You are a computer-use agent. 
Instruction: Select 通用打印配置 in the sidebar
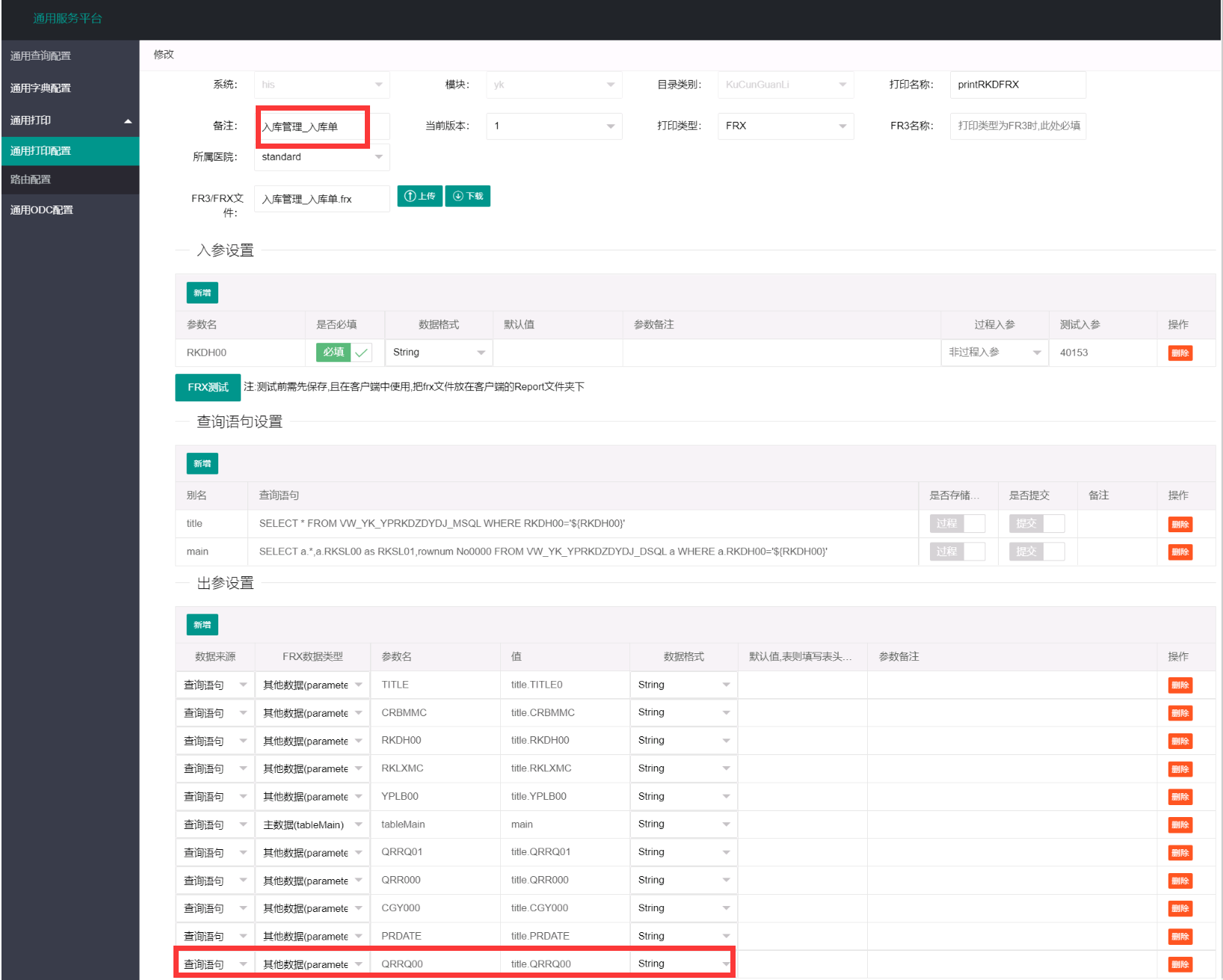click(x=70, y=151)
